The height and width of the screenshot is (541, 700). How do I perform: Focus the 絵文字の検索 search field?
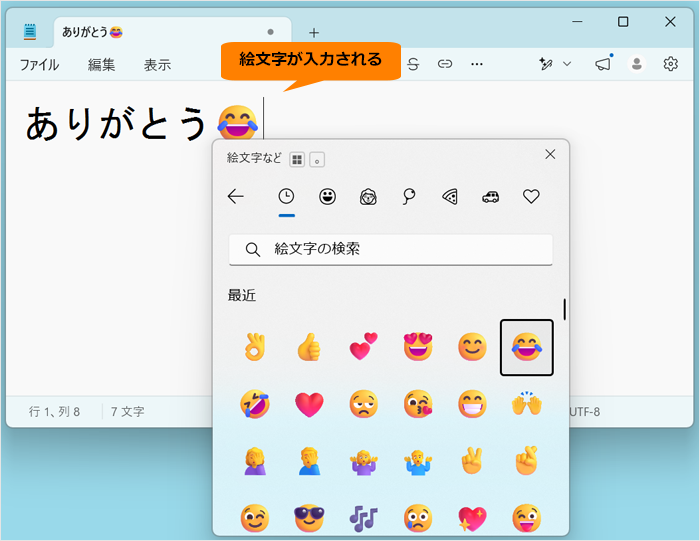pos(391,250)
